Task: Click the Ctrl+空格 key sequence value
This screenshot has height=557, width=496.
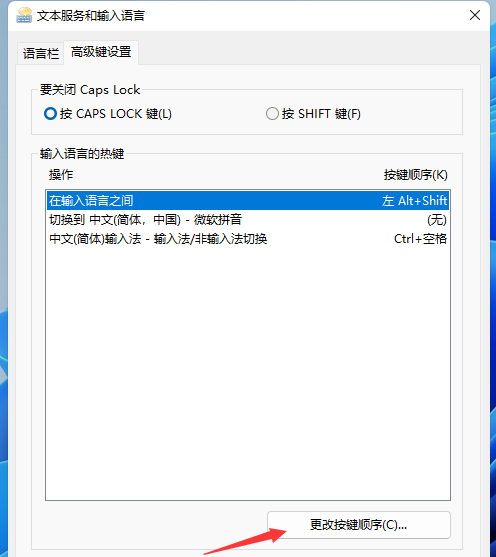Action: pyautogui.click(x=420, y=238)
